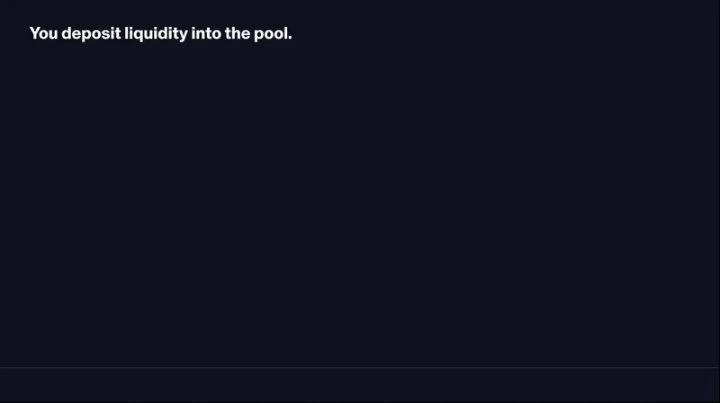Screen dimensions: 720x403
Task: Click the word "You" in the heading
Action: tap(44, 33)
